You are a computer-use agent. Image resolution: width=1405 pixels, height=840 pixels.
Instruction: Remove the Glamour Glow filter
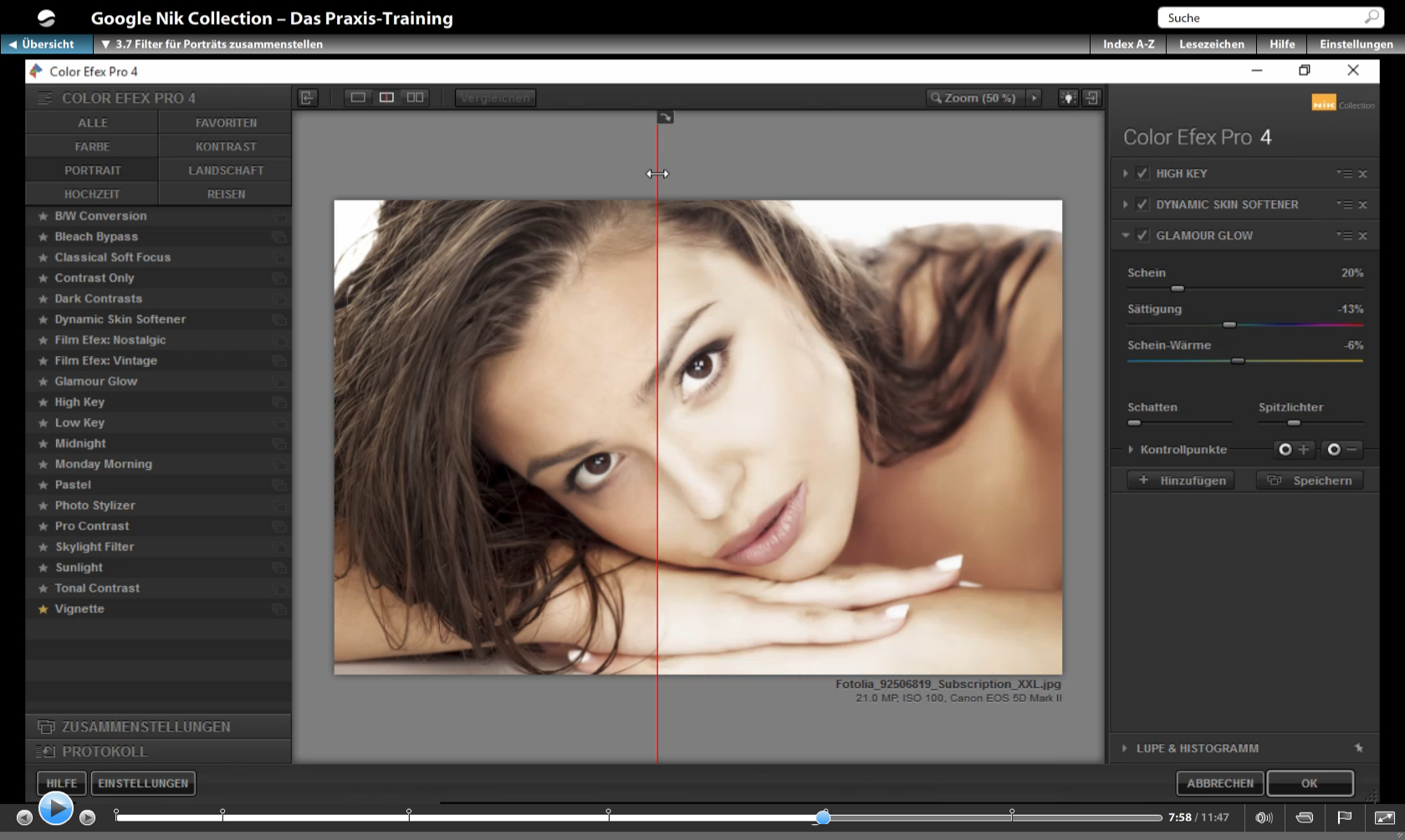point(1362,236)
